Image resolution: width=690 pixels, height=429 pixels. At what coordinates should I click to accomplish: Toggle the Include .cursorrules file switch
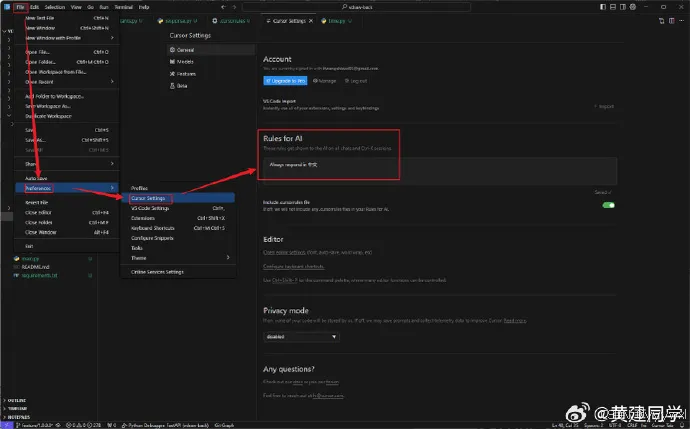(608, 205)
